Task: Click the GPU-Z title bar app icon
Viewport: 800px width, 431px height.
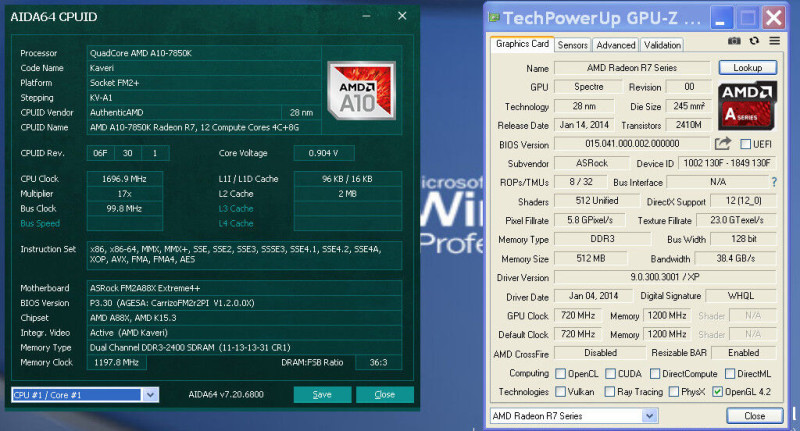Action: (x=493, y=18)
